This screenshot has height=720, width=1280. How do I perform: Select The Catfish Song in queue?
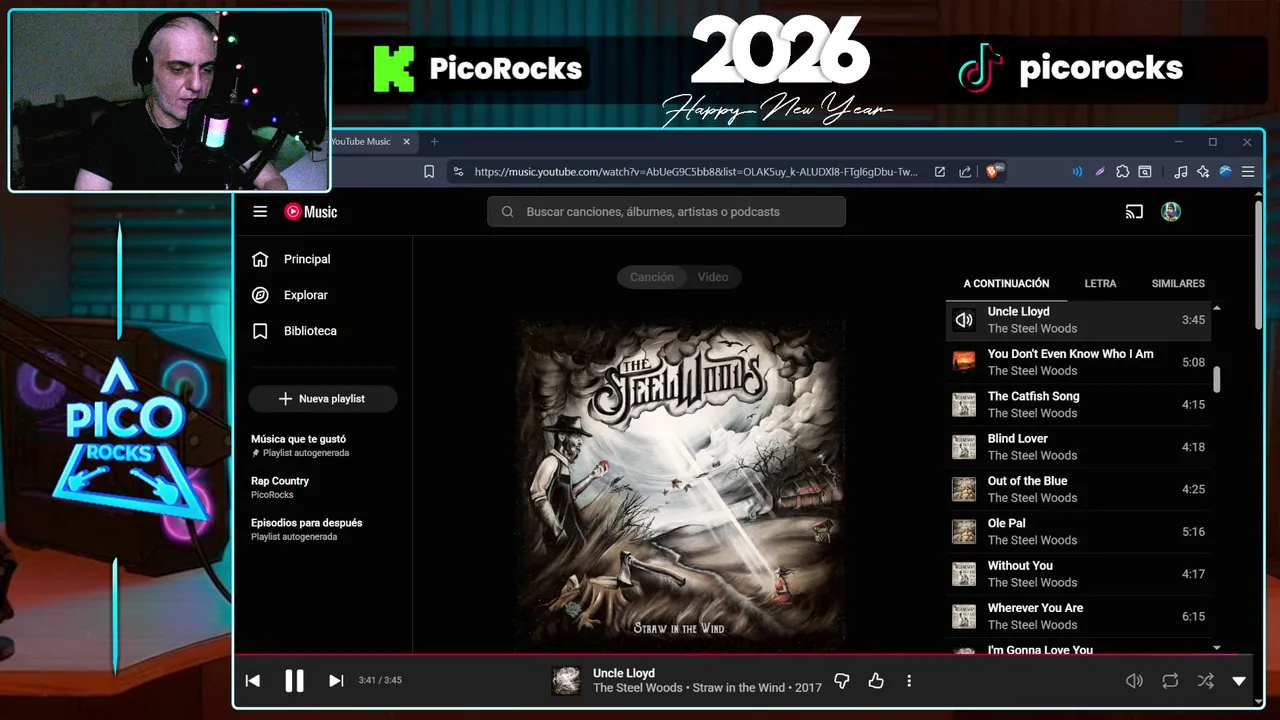[x=1078, y=404]
